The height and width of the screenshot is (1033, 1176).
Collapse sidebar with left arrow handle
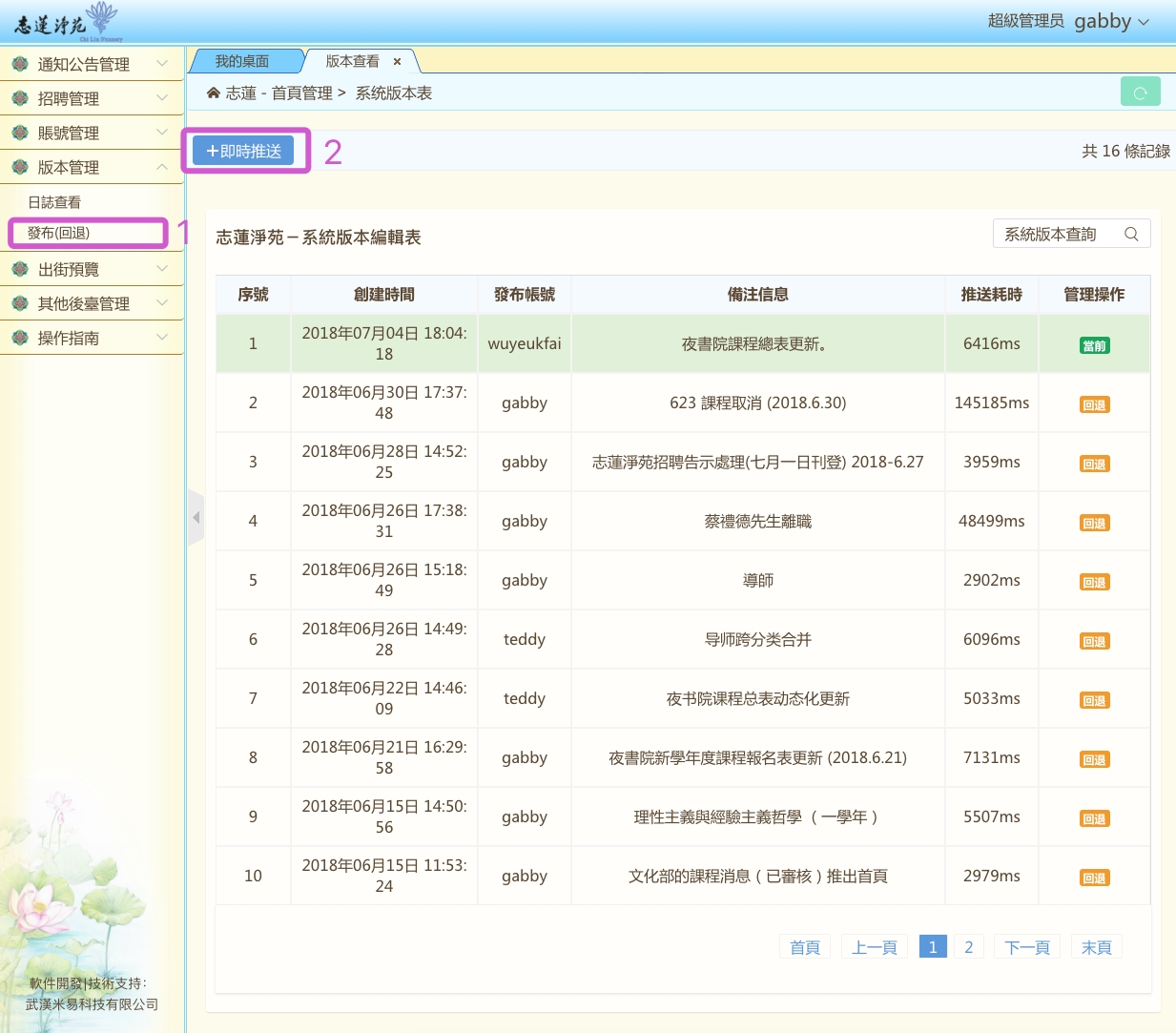[196, 517]
